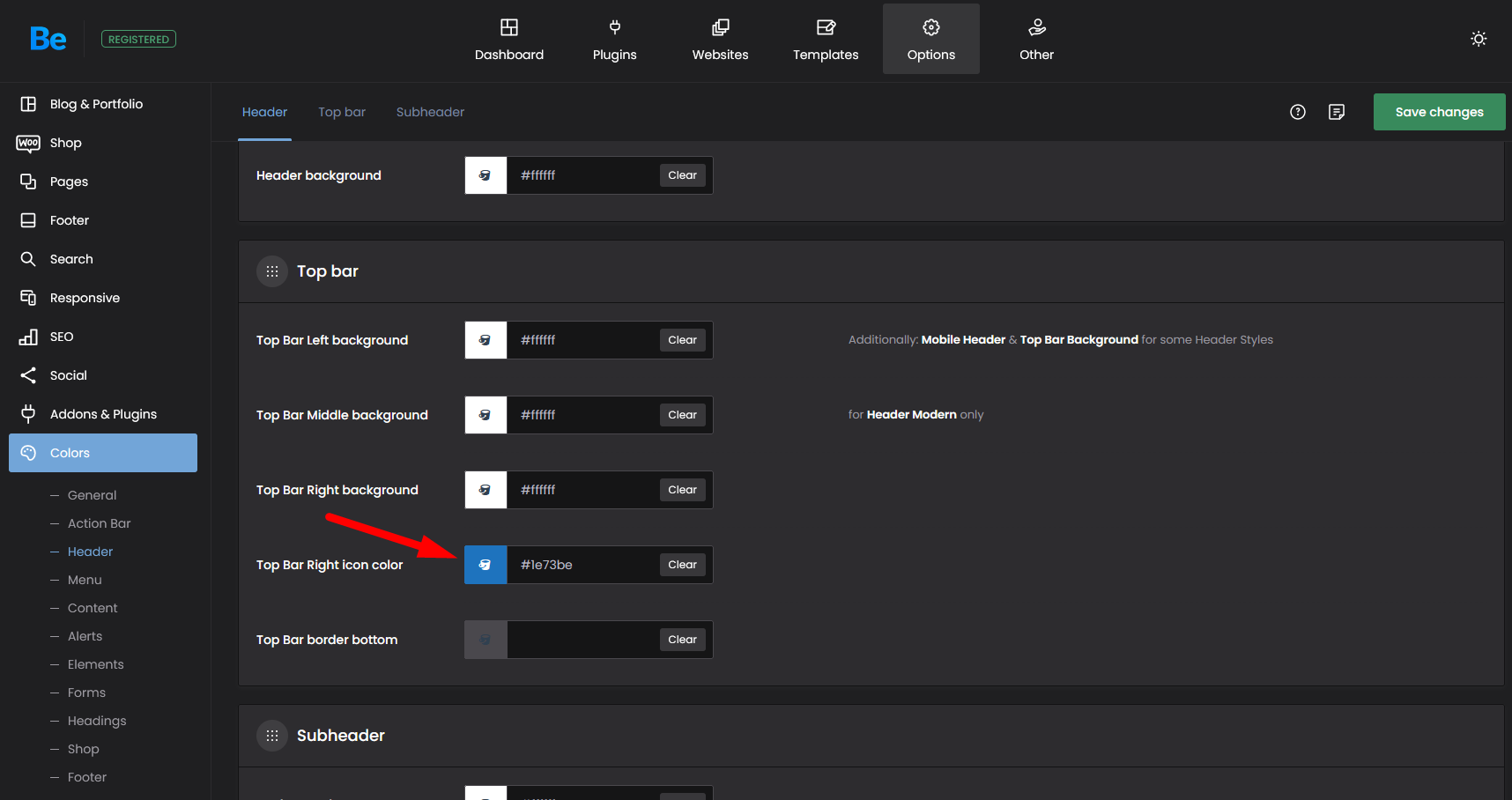Click the Responsive sidebar icon
Image resolution: width=1512 pixels, height=800 pixels.
point(28,298)
